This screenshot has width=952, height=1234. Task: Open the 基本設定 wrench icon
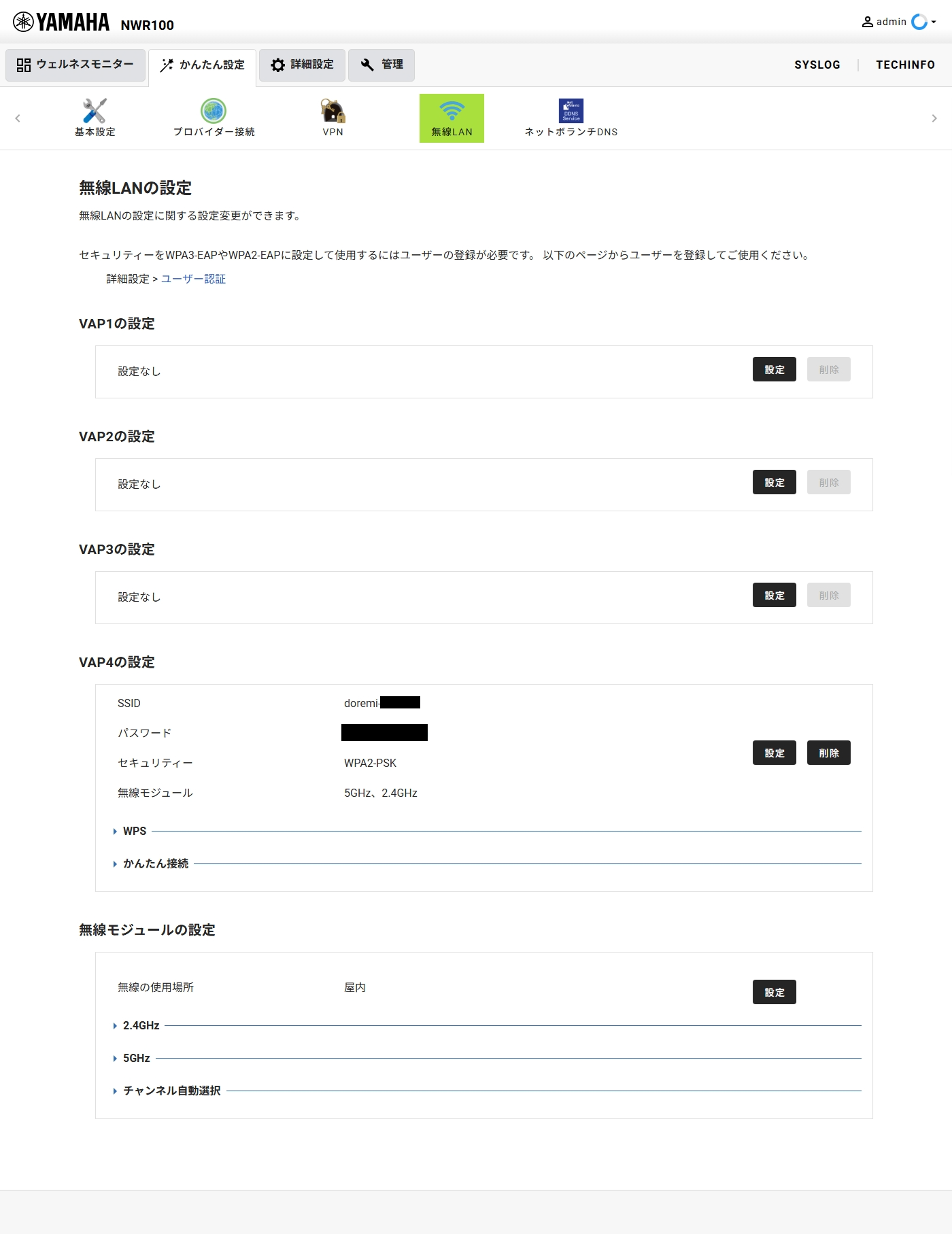coord(95,111)
